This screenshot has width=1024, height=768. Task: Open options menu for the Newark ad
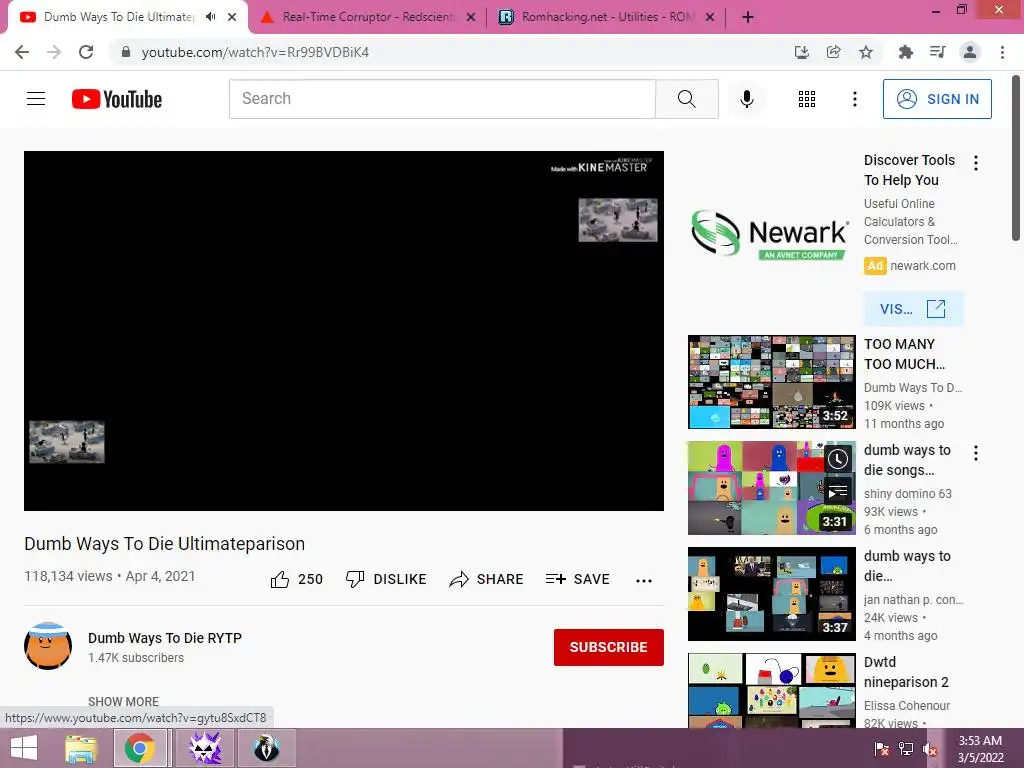coord(976,163)
